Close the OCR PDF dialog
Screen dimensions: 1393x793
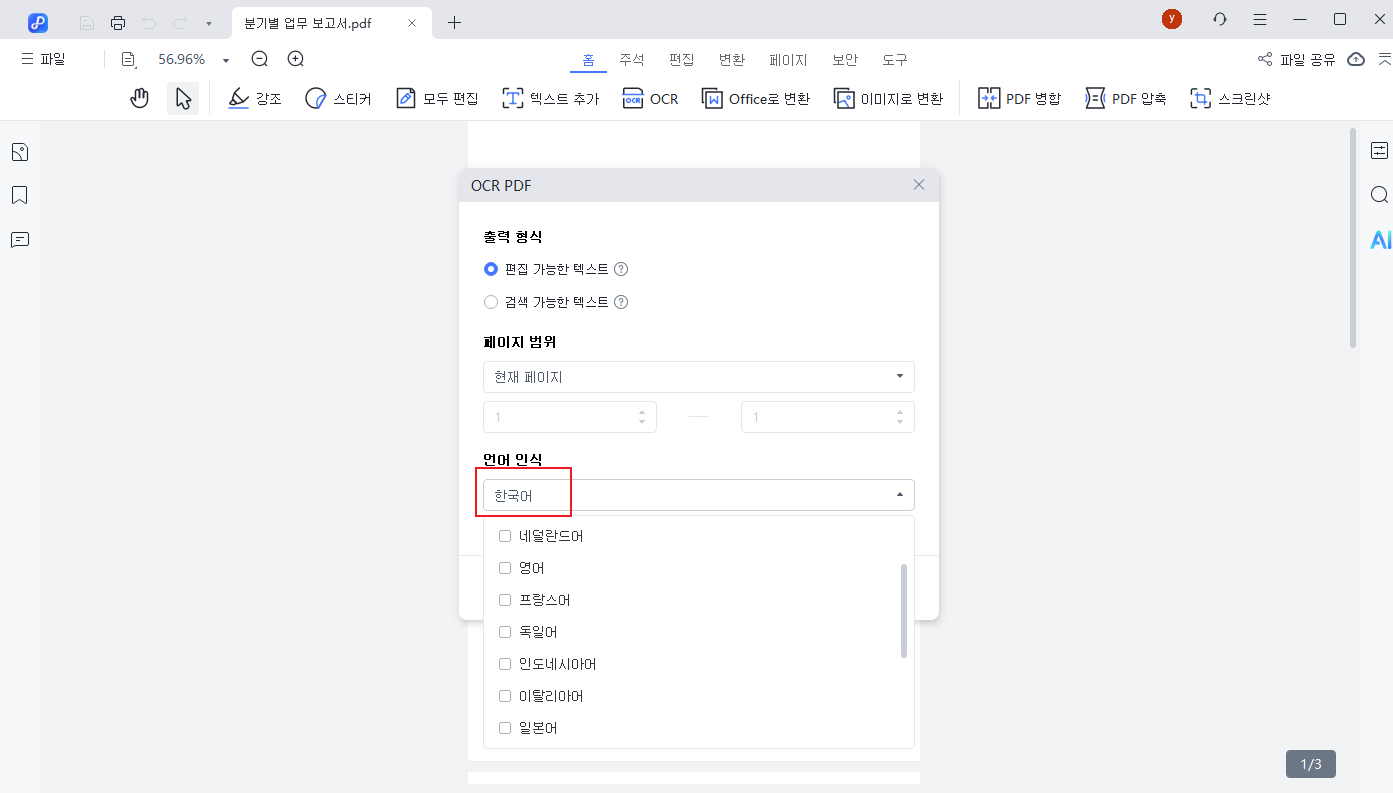click(919, 184)
